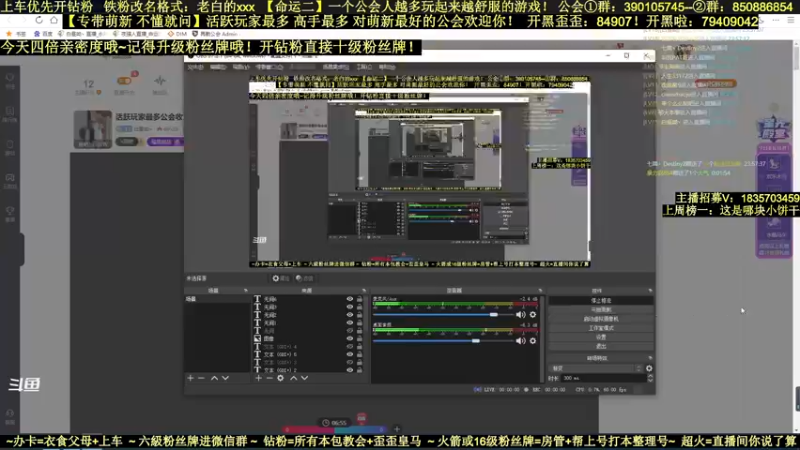800x450 pixels.
Task: Open OBS Tools menu 工具(T)
Action: tap(364, 67)
